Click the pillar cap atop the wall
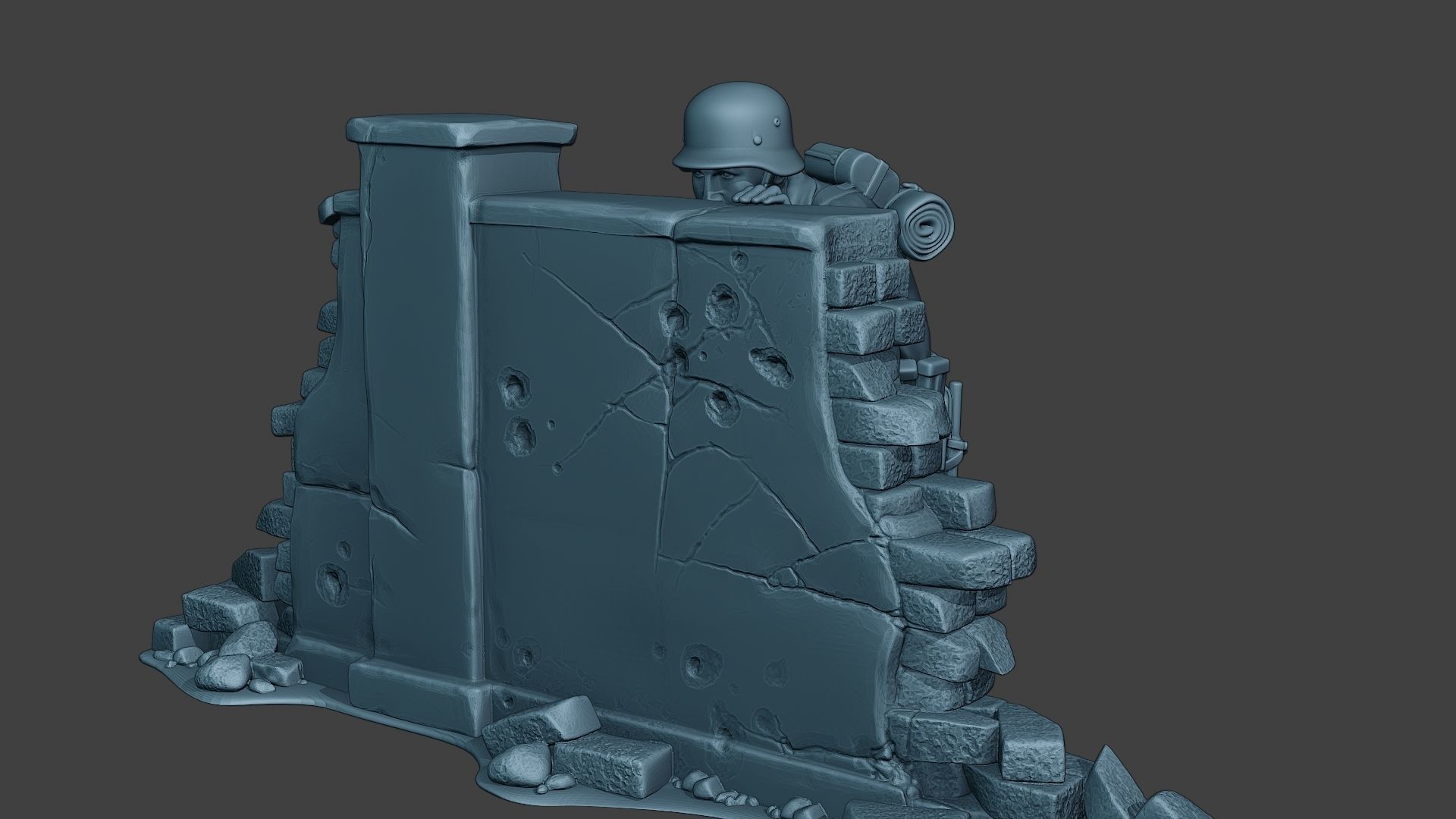This screenshot has height=819, width=1456. pyautogui.click(x=461, y=131)
